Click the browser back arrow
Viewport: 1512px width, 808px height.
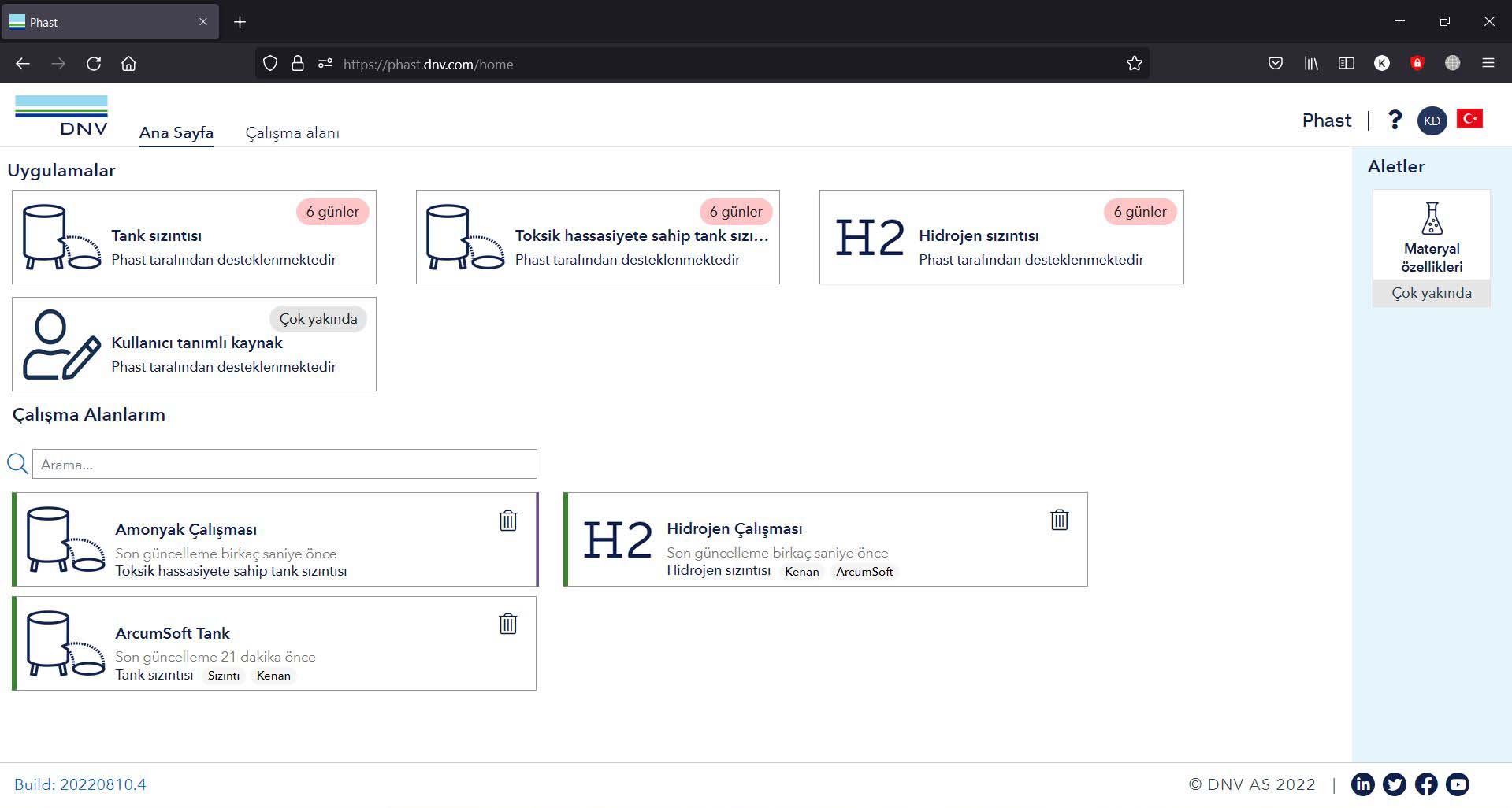point(23,64)
